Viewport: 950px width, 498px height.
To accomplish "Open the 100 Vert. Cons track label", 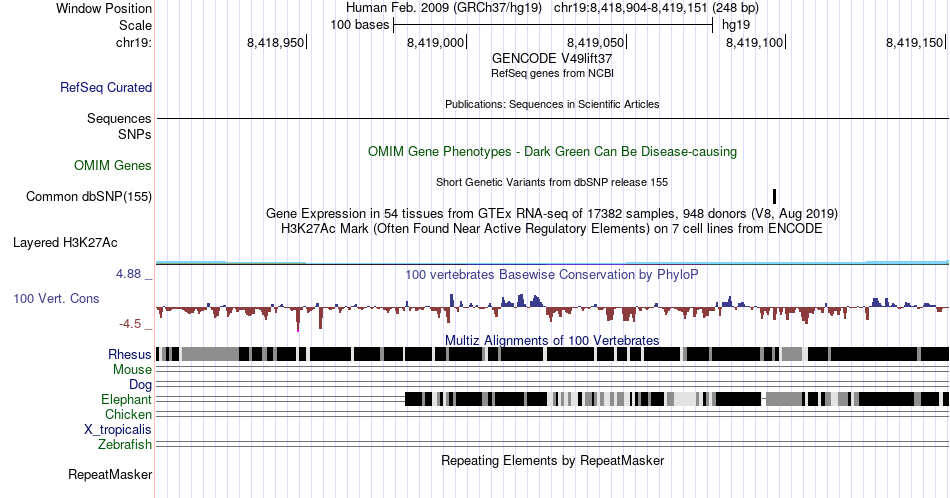I will 56,299.
